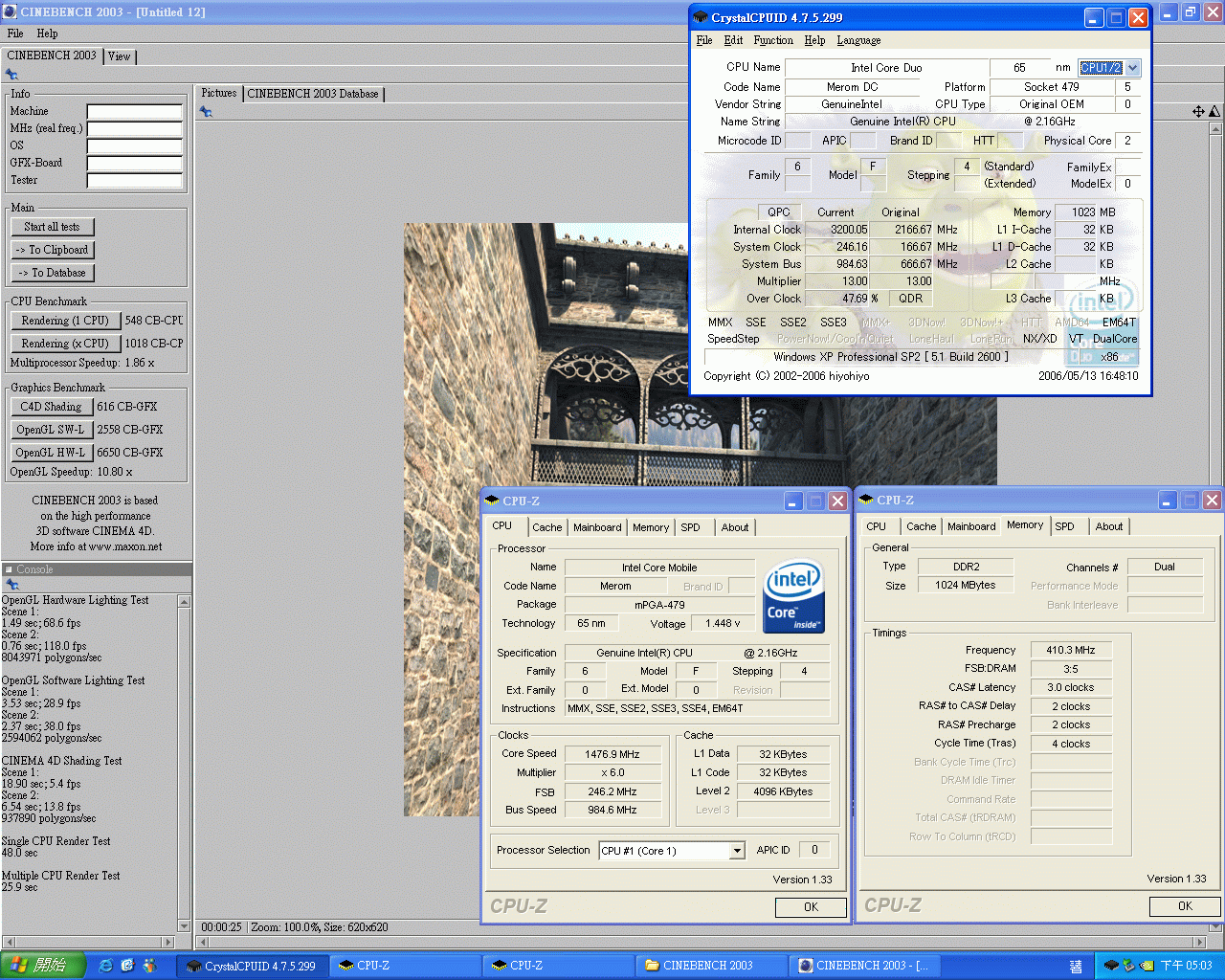Launch Internet Explorer from the quick launch bar
The image size is (1225, 980).
click(106, 966)
